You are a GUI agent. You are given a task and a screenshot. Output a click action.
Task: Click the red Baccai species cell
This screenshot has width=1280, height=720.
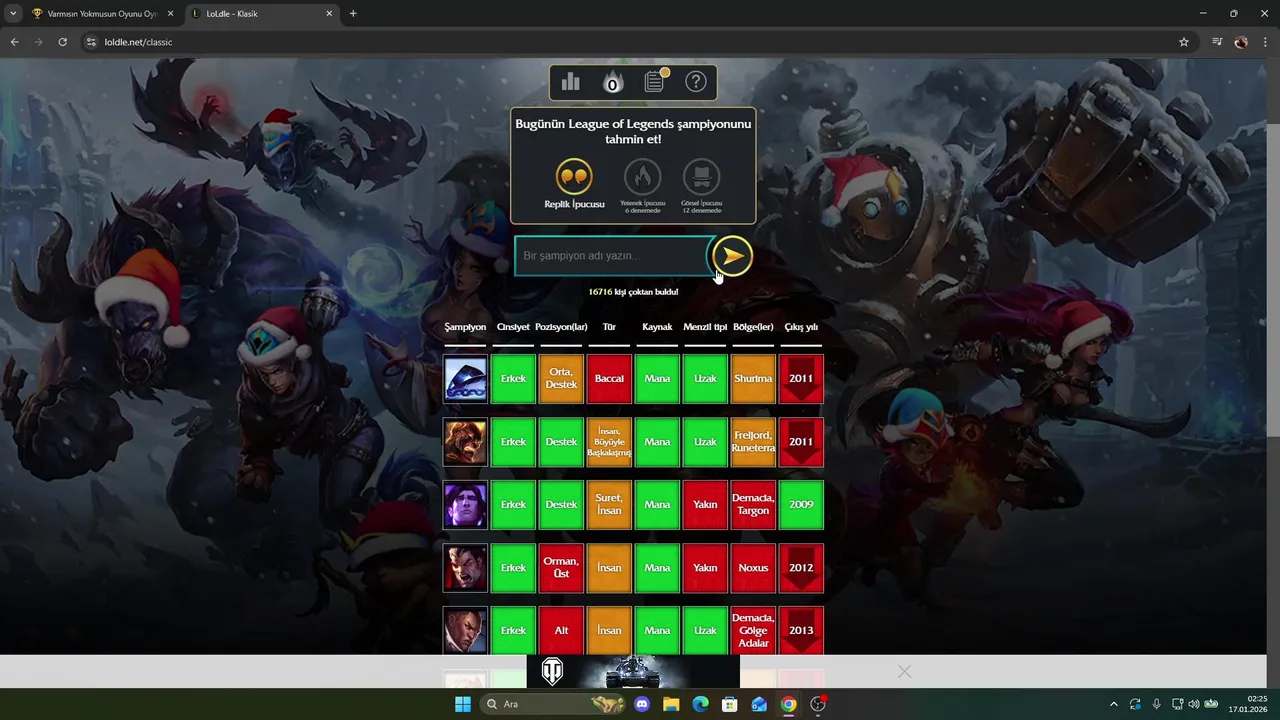click(609, 379)
